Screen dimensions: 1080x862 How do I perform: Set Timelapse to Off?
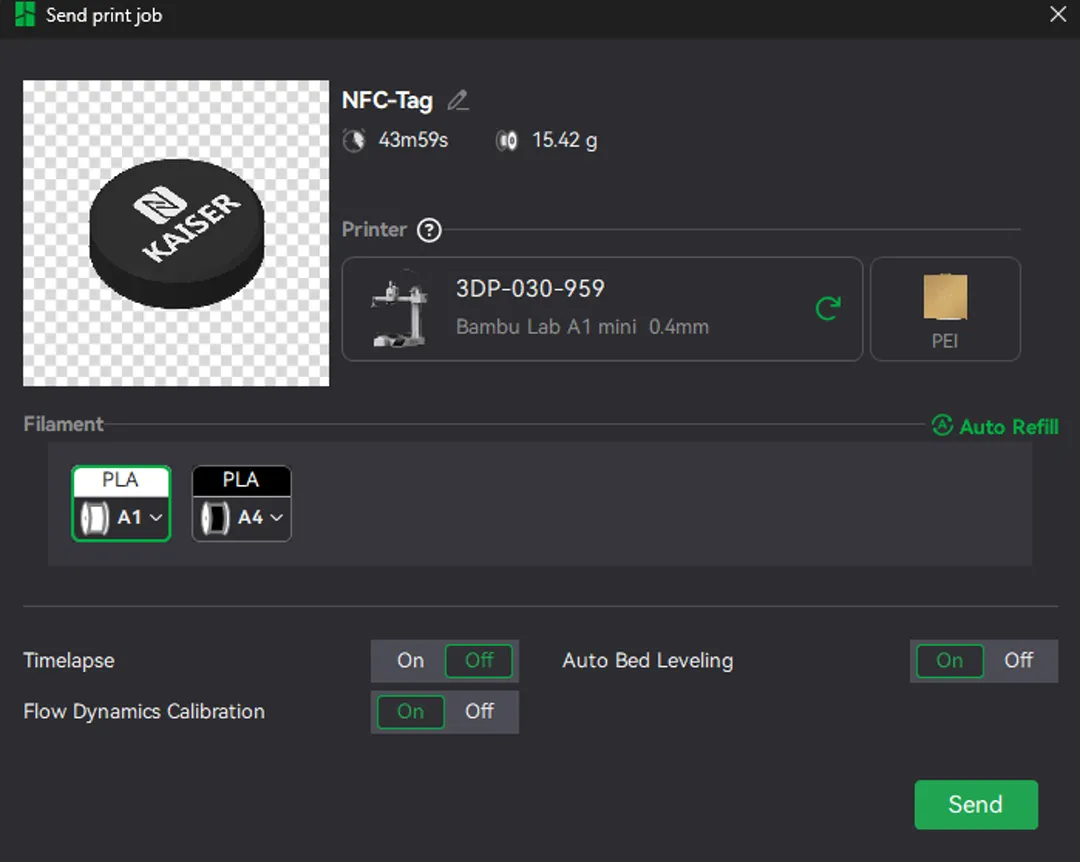[x=479, y=661]
